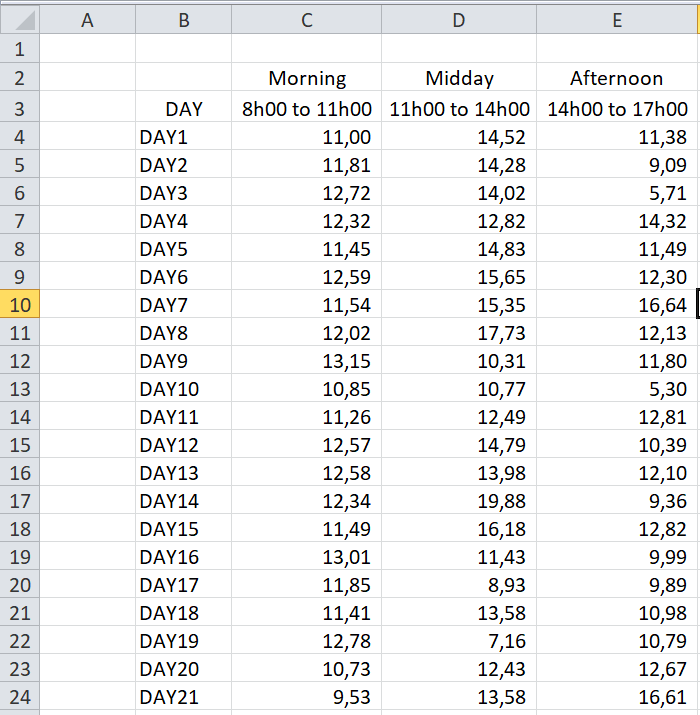Click Afternoon value 16,61
700x715 pixels.
pos(617,696)
